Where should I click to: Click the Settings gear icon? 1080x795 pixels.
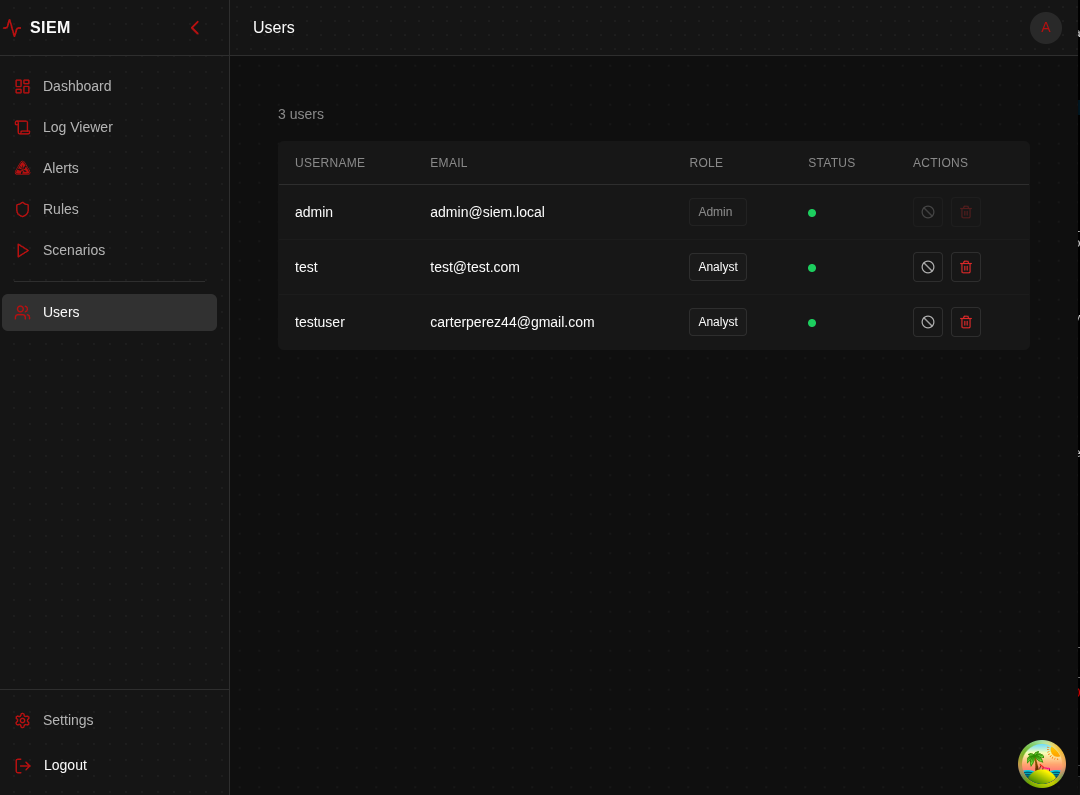pos(23,720)
